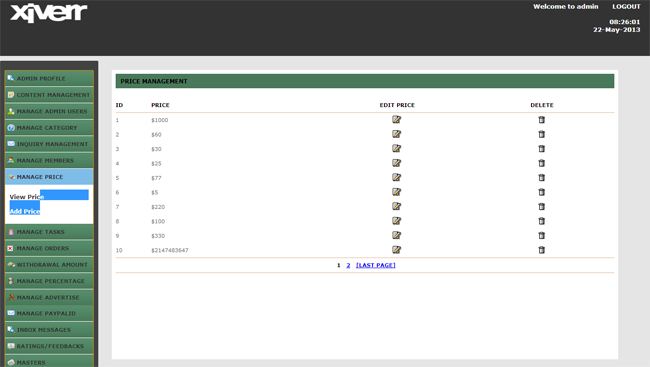Screen dimensions: 650x367
Task: Edit the $2147483647 price entry
Action: pos(396,250)
